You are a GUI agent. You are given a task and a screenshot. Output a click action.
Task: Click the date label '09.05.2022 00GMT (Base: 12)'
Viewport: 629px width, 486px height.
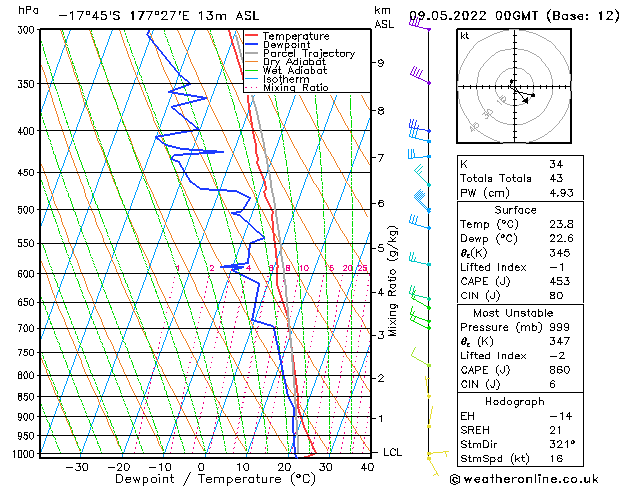click(514, 16)
